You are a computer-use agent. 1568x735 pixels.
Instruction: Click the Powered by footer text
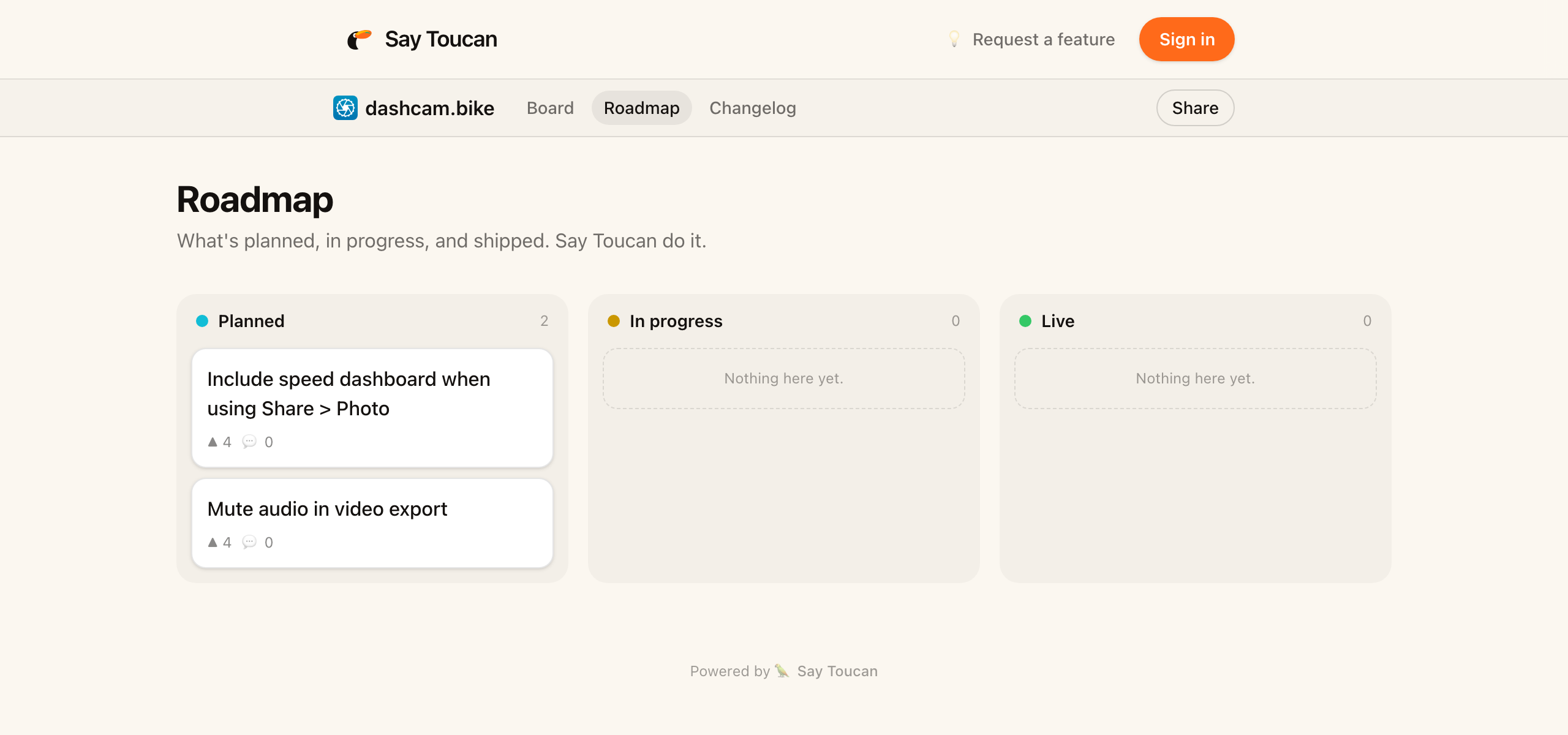tap(730, 671)
